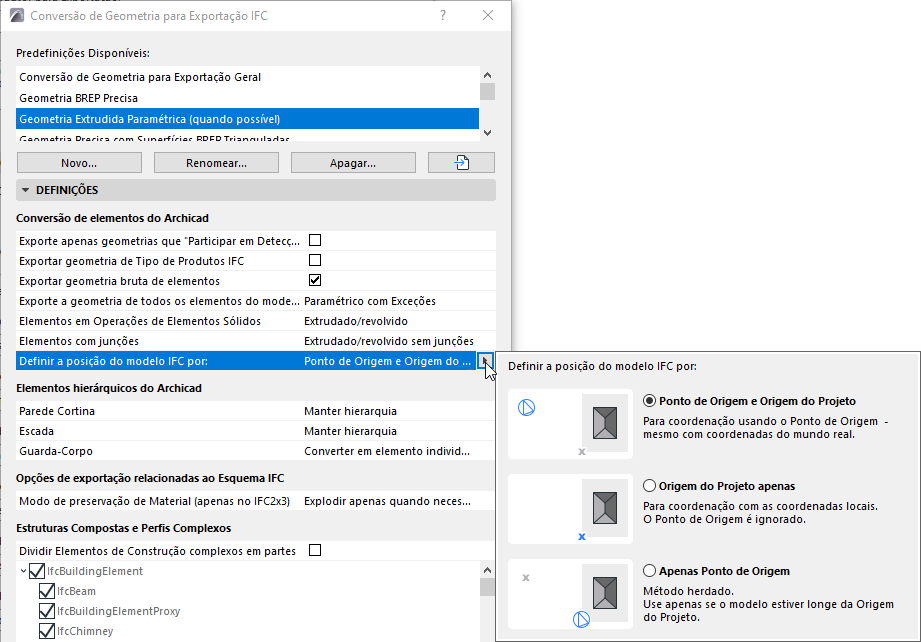Collapse the IfcBuildingElement tree node
This screenshot has width=921, height=642.
pyautogui.click(x=23, y=571)
